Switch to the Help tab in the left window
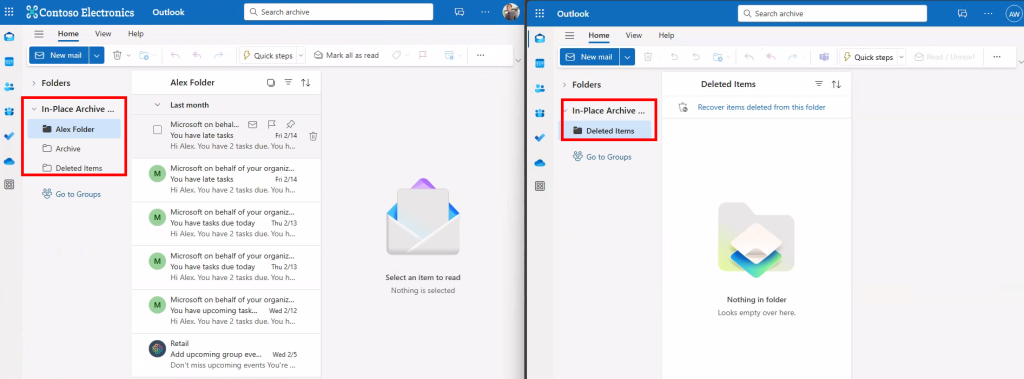This screenshot has width=1024, height=379. click(x=136, y=34)
